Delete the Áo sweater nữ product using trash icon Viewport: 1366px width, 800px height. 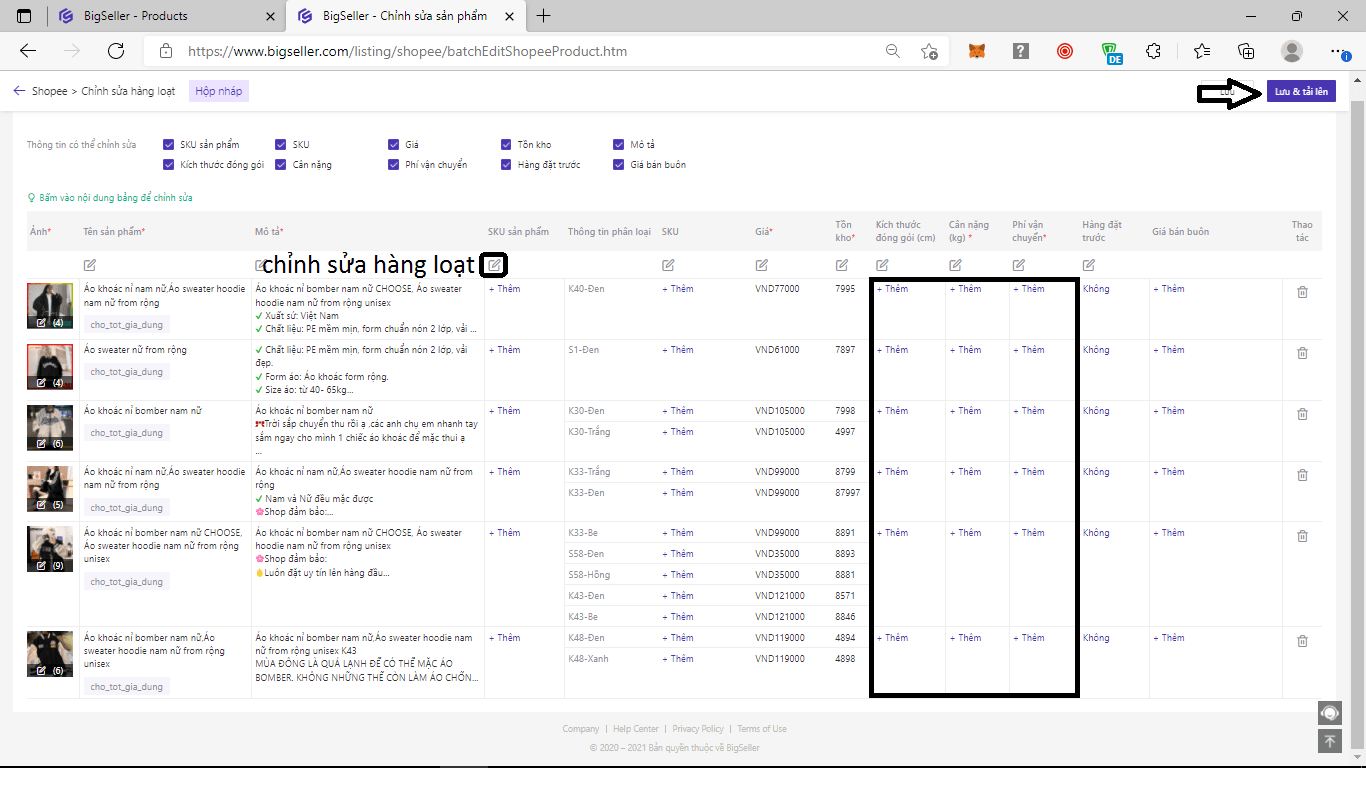tap(1302, 352)
